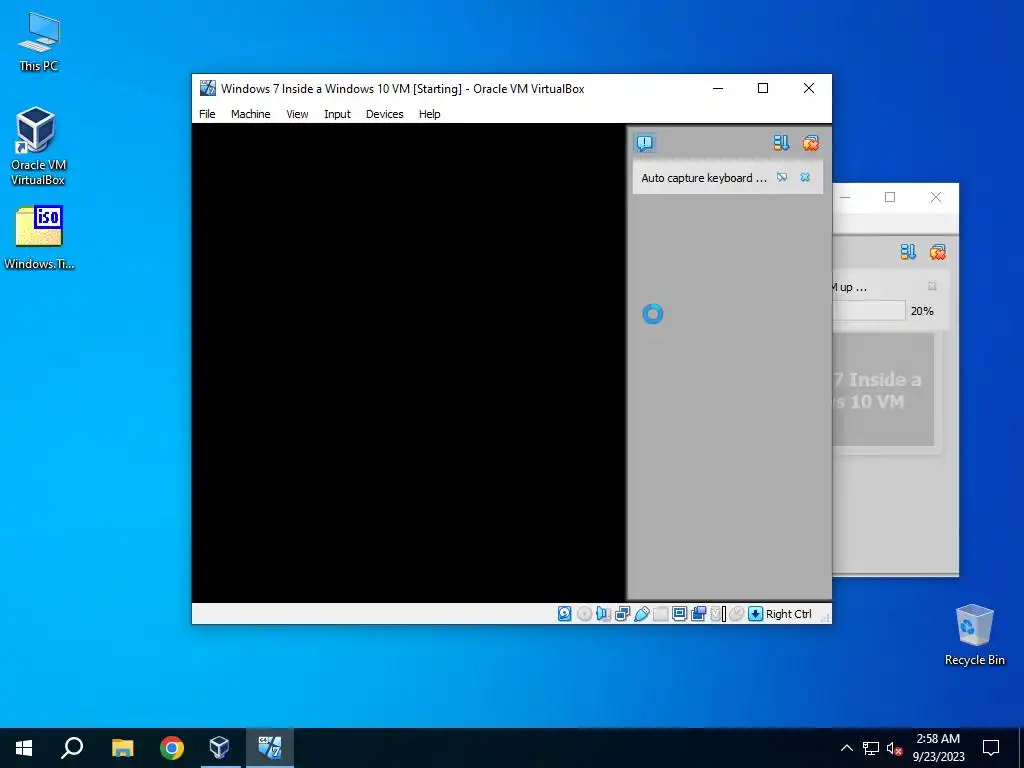Click sort order icon in background VirtualBox window
This screenshot has height=768, width=1024.
[x=908, y=252]
